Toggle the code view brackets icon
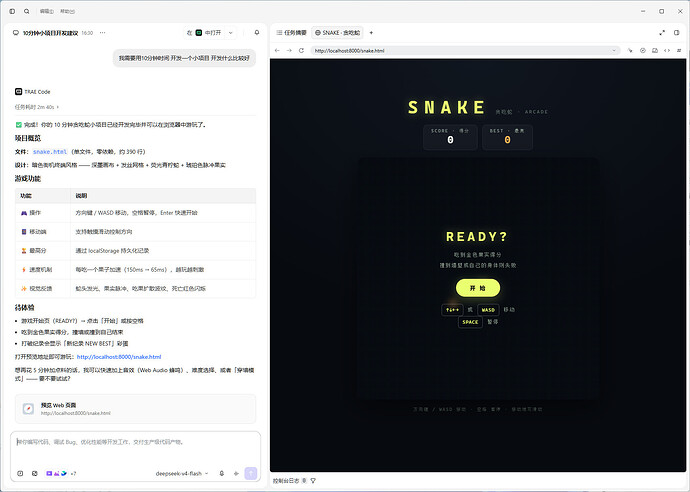 click(x=667, y=51)
